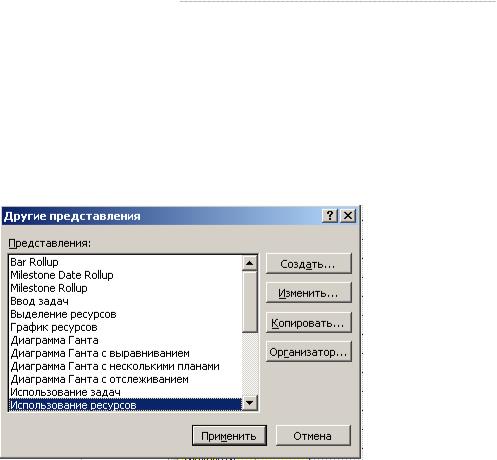497x460 pixels.
Task: Click the list scrollbar up arrow
Action: click(x=250, y=263)
